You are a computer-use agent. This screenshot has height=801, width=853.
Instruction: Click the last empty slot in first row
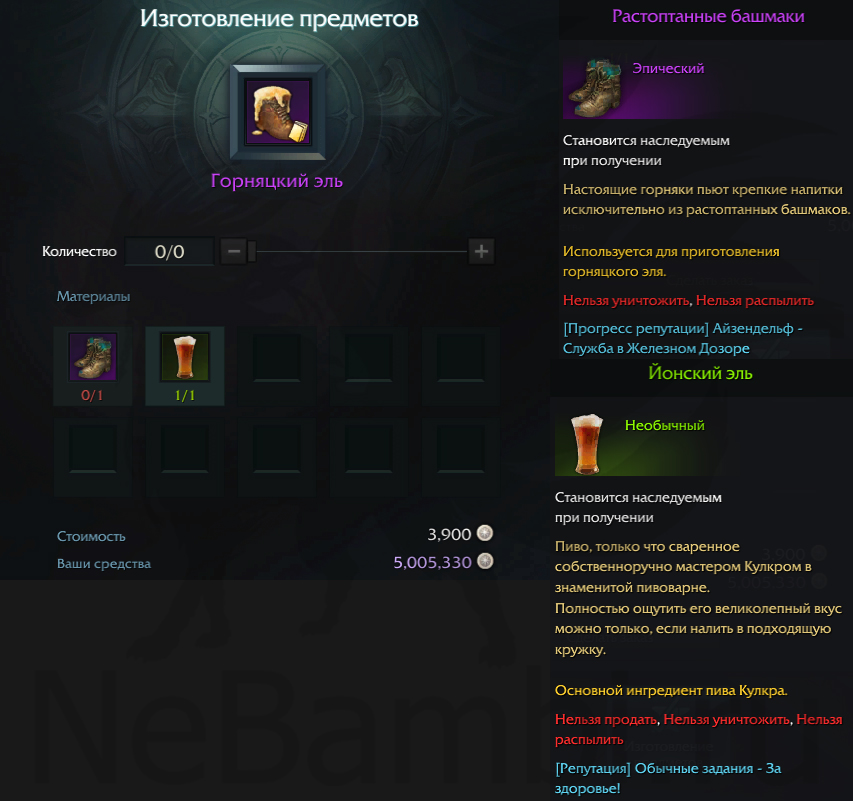click(461, 366)
